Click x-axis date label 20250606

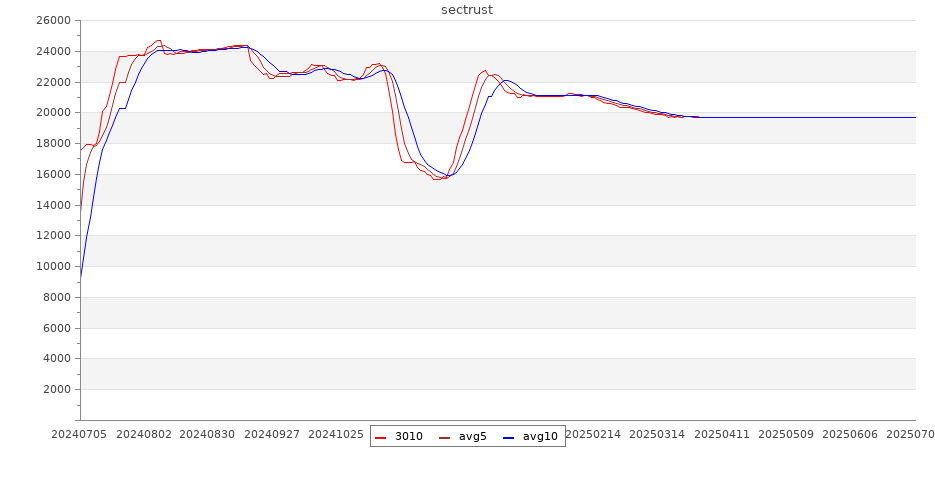850,434
